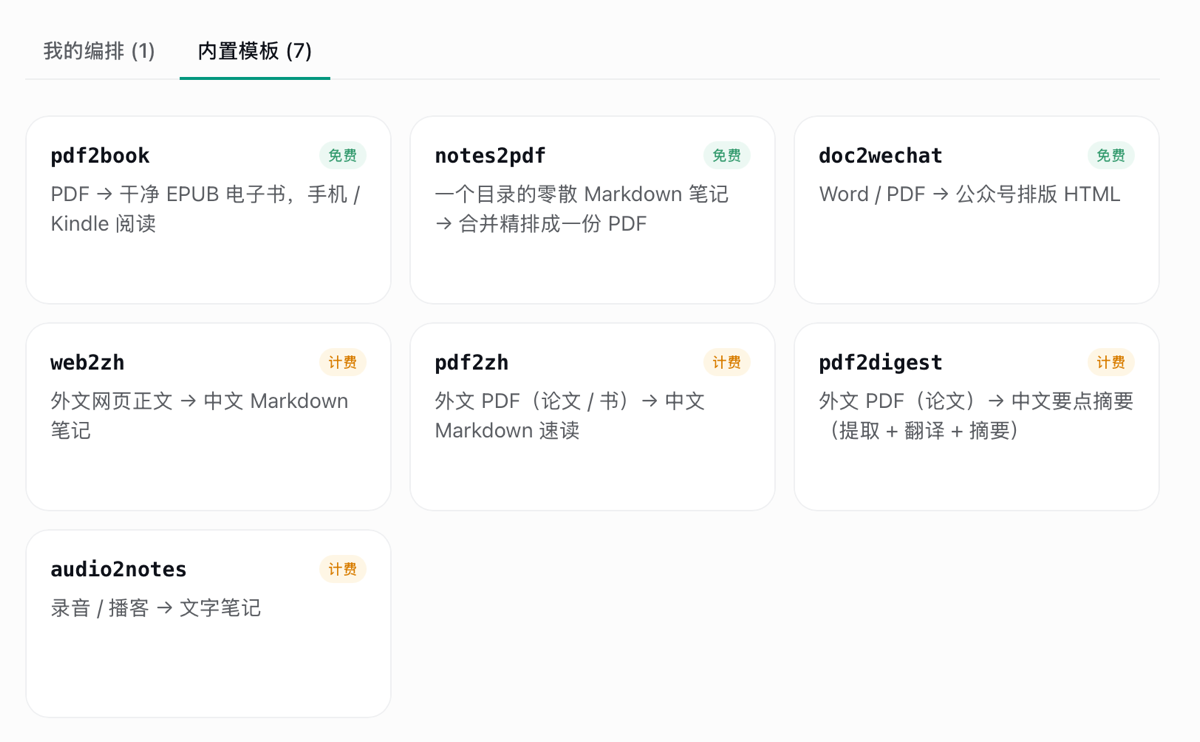Open the pdf2book template card
The height and width of the screenshot is (742, 1200).
(208, 210)
